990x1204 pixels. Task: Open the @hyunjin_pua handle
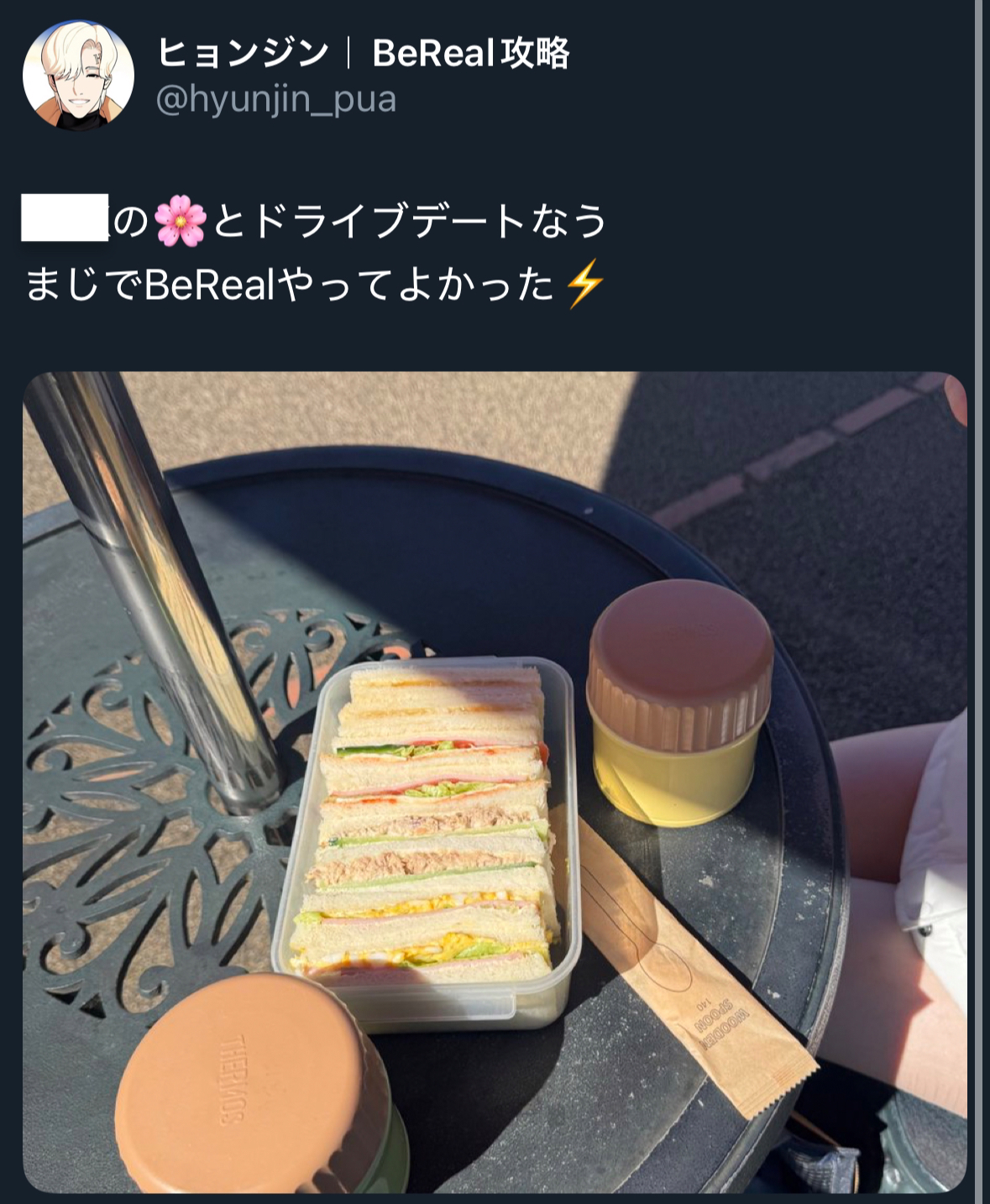[276, 100]
